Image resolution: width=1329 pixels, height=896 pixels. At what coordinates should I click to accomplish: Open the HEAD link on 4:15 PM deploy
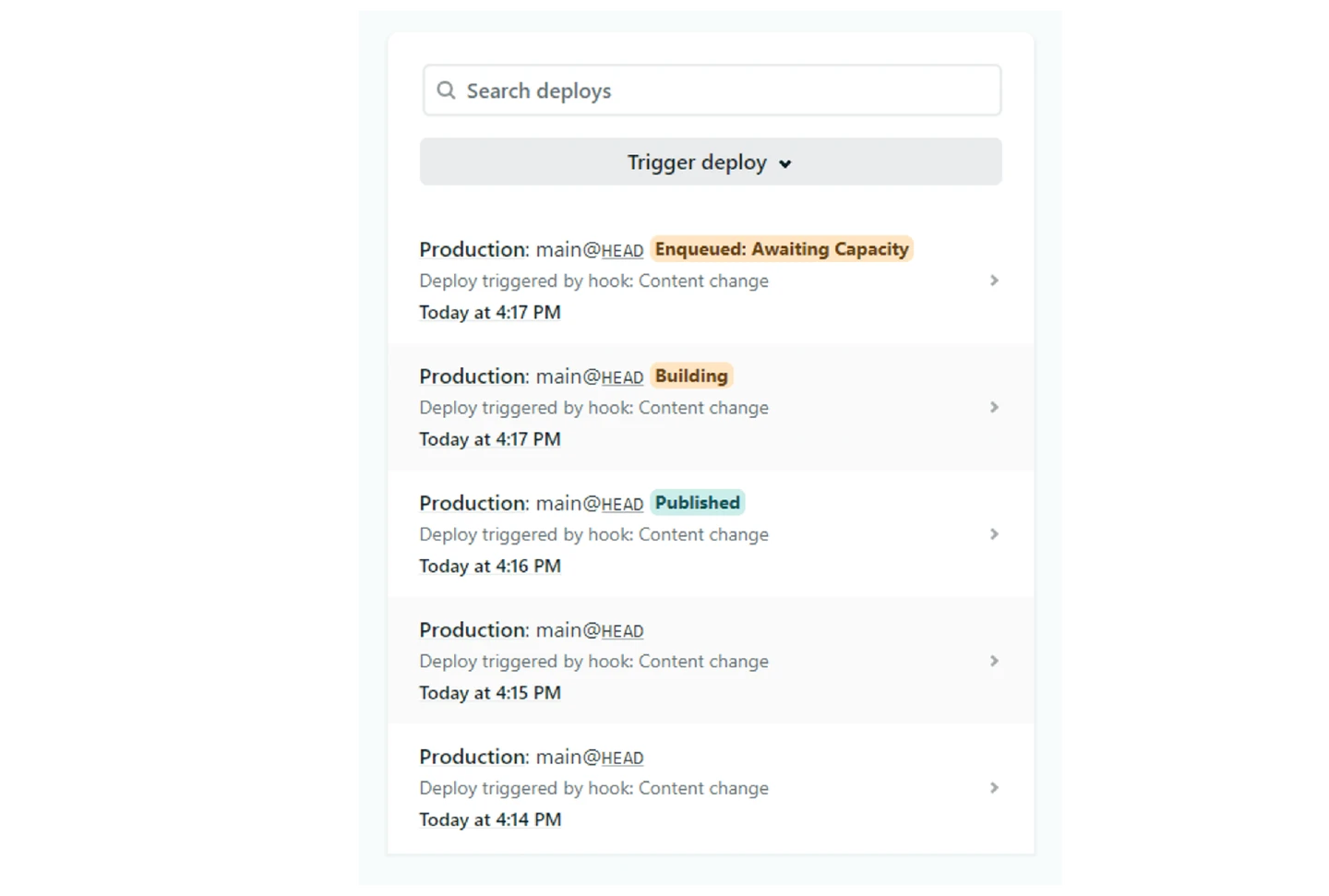click(x=622, y=631)
